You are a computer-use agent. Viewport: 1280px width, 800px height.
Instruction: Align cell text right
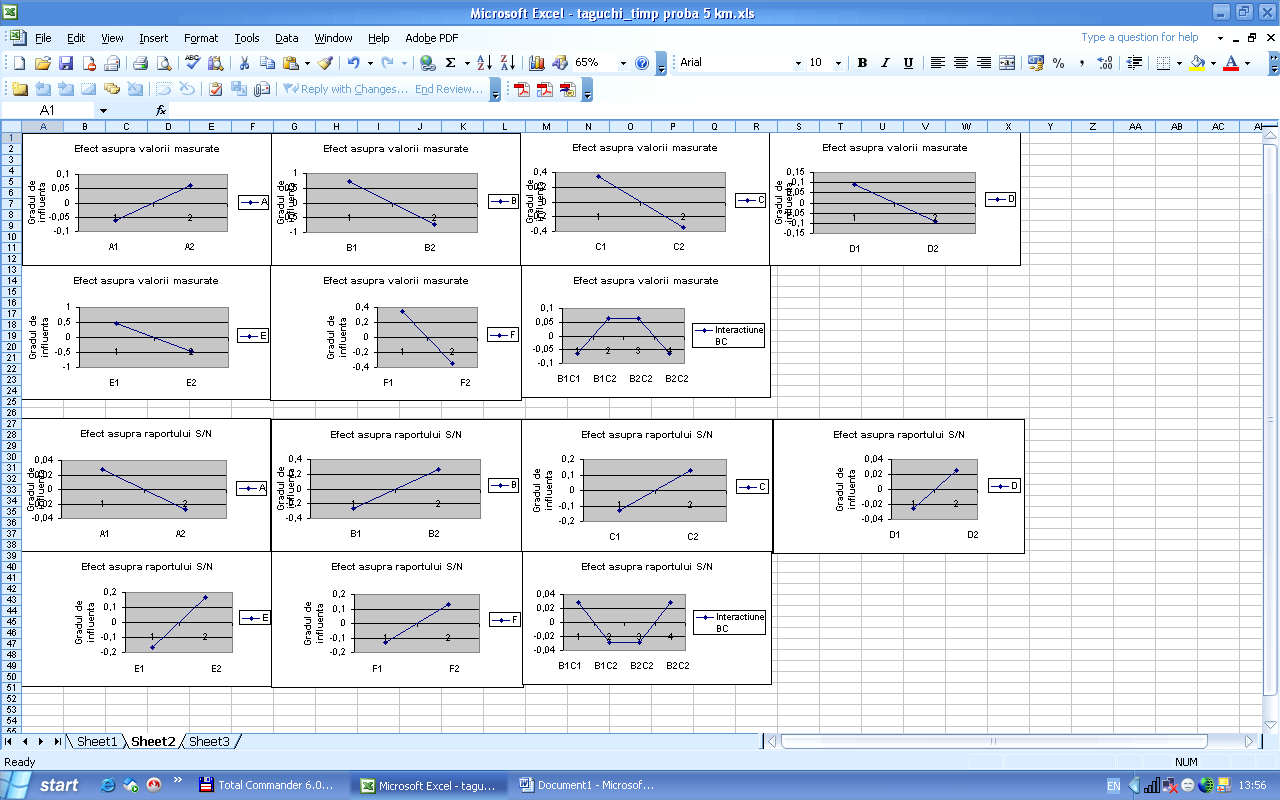[x=984, y=63]
